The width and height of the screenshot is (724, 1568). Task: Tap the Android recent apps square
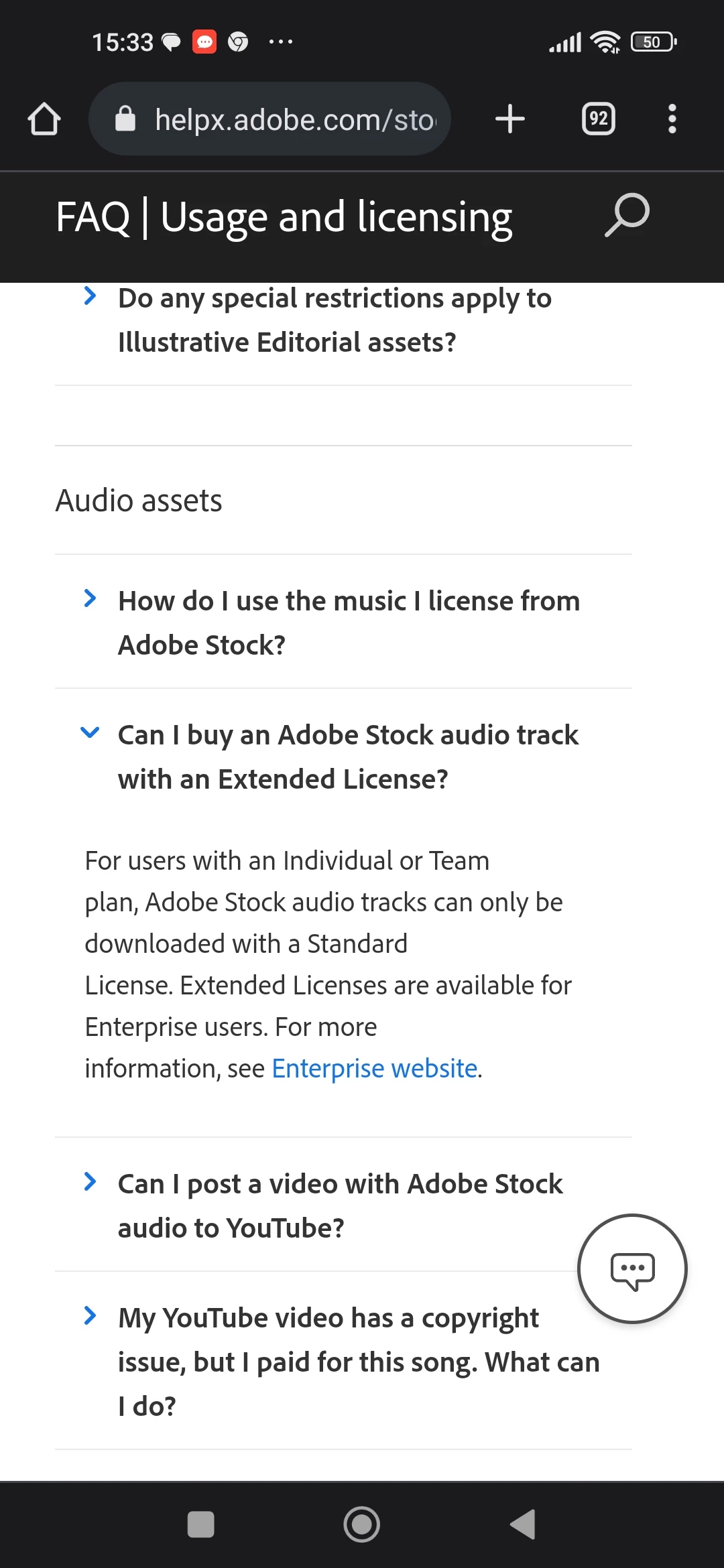click(x=200, y=1524)
